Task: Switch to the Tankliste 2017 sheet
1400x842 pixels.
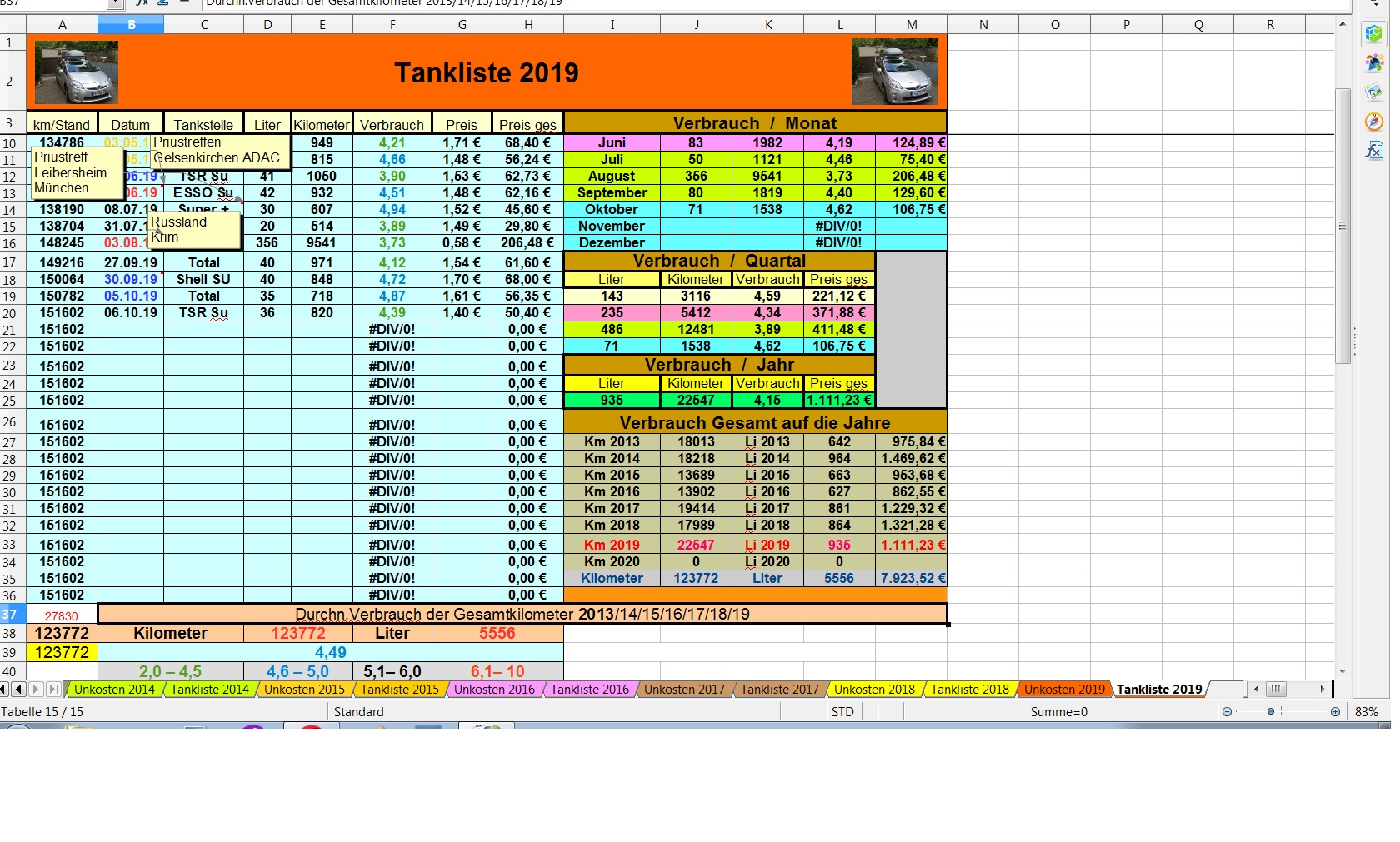Action: coord(780,690)
